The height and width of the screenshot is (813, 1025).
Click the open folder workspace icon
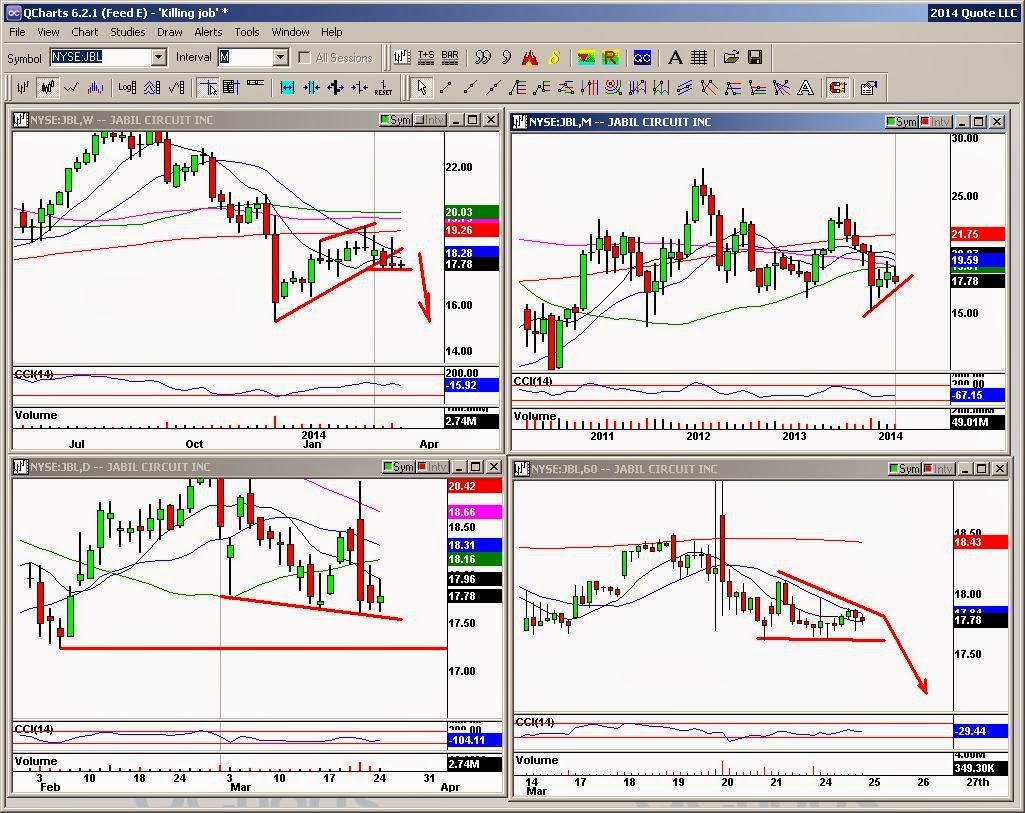point(731,58)
